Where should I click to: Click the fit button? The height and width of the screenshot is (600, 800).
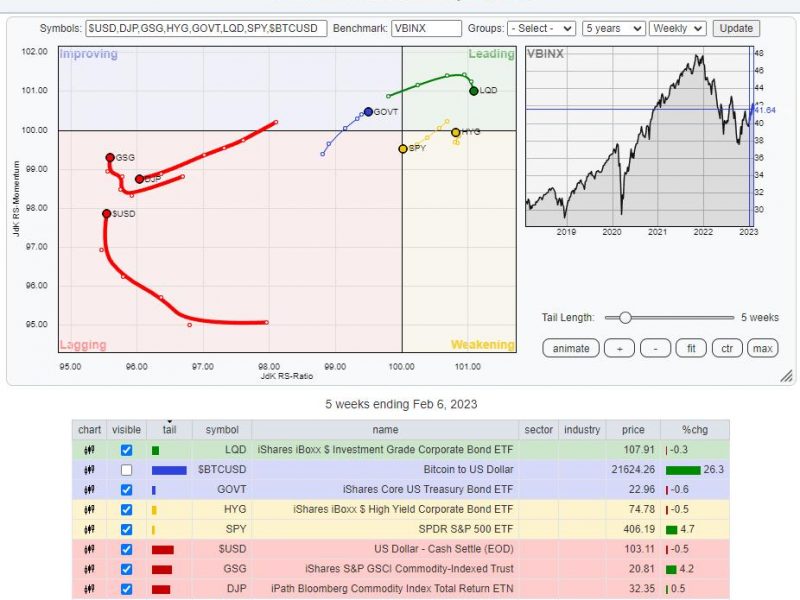click(x=691, y=348)
